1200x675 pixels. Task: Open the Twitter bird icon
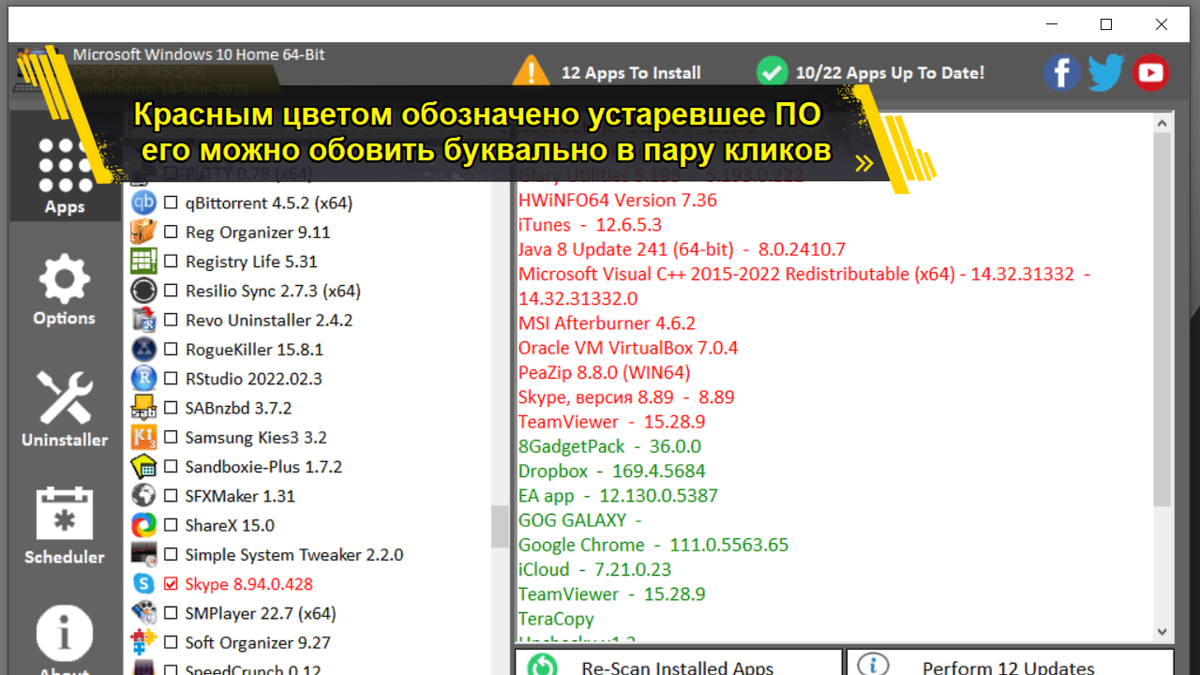(x=1106, y=72)
